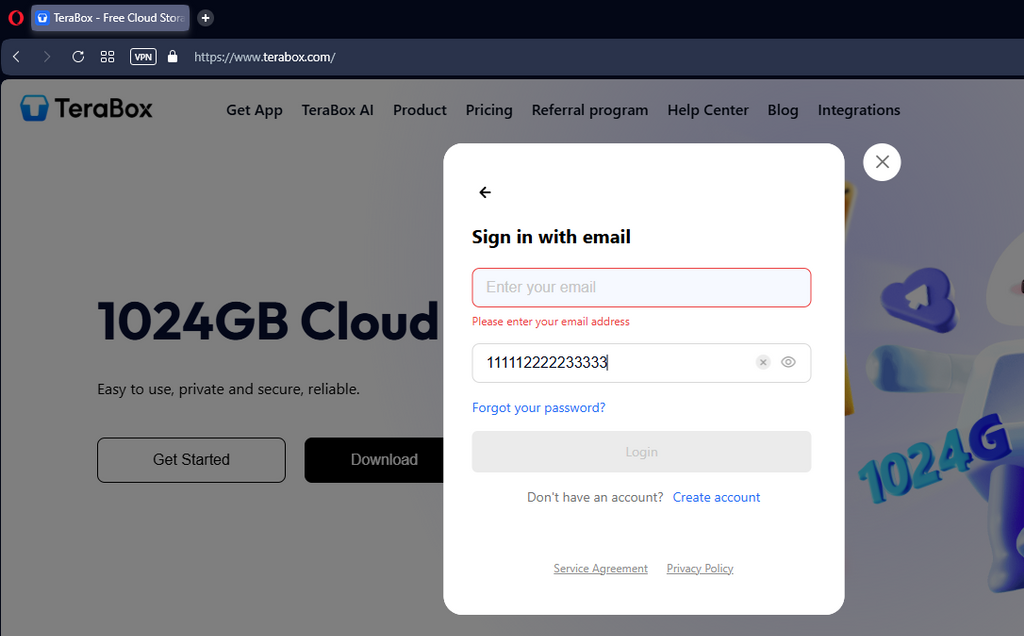The width and height of the screenshot is (1024, 636).
Task: Open a new browser tab
Action: (205, 18)
